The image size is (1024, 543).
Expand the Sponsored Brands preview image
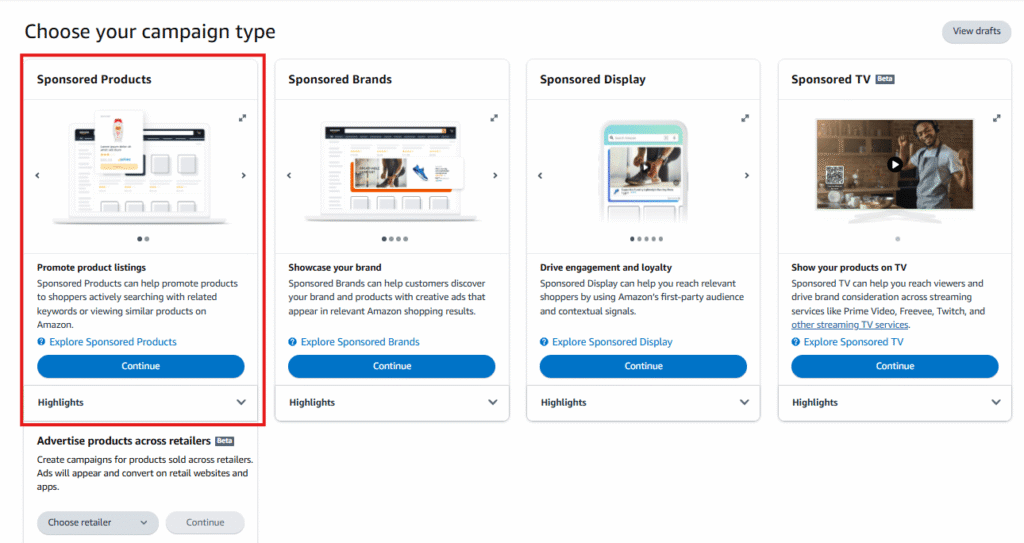(x=493, y=118)
